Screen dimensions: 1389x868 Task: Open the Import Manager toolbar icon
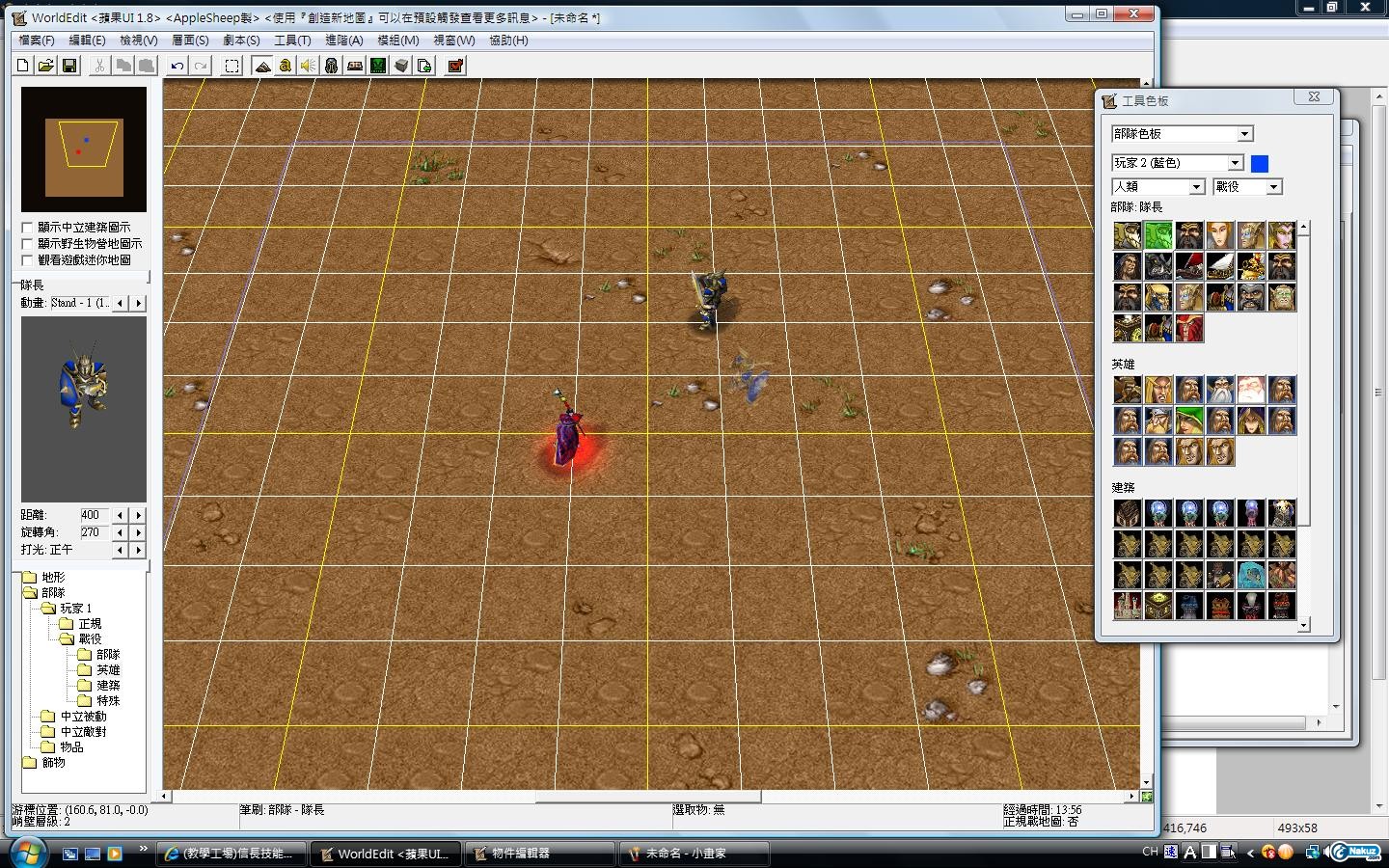click(424, 66)
